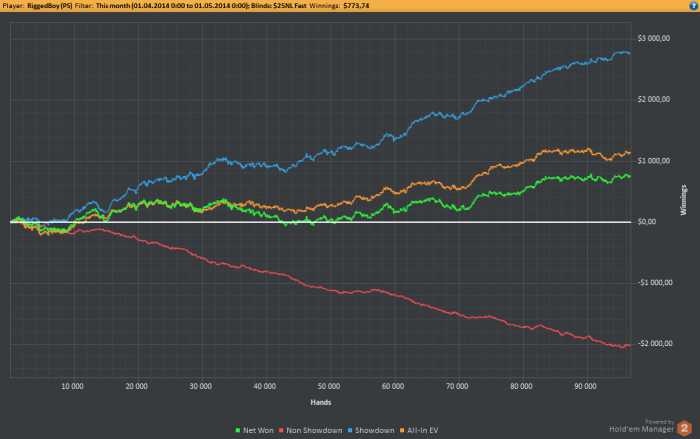
Task: Click the 70 000 hands axis label
Action: [x=457, y=386]
